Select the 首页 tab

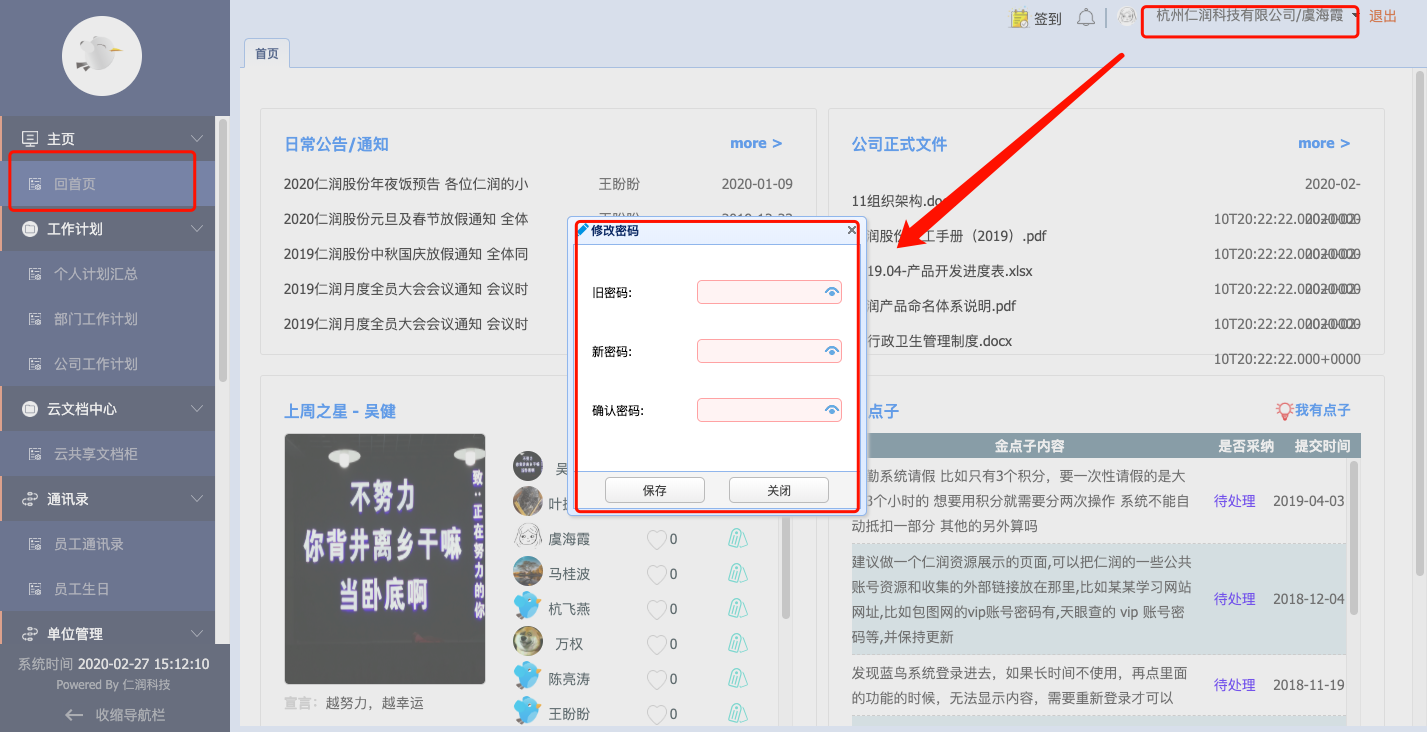click(267, 54)
